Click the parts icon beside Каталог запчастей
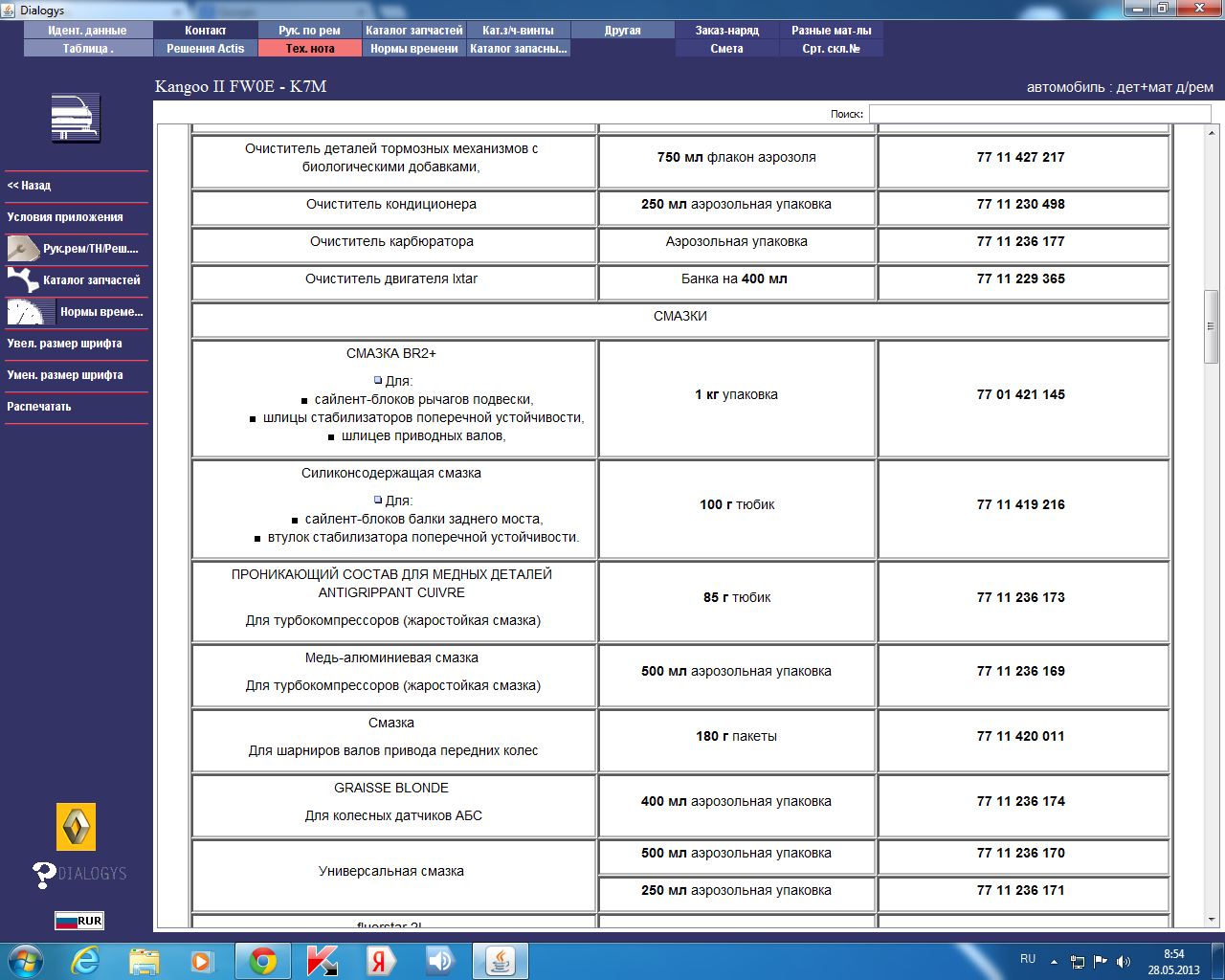 click(23, 280)
